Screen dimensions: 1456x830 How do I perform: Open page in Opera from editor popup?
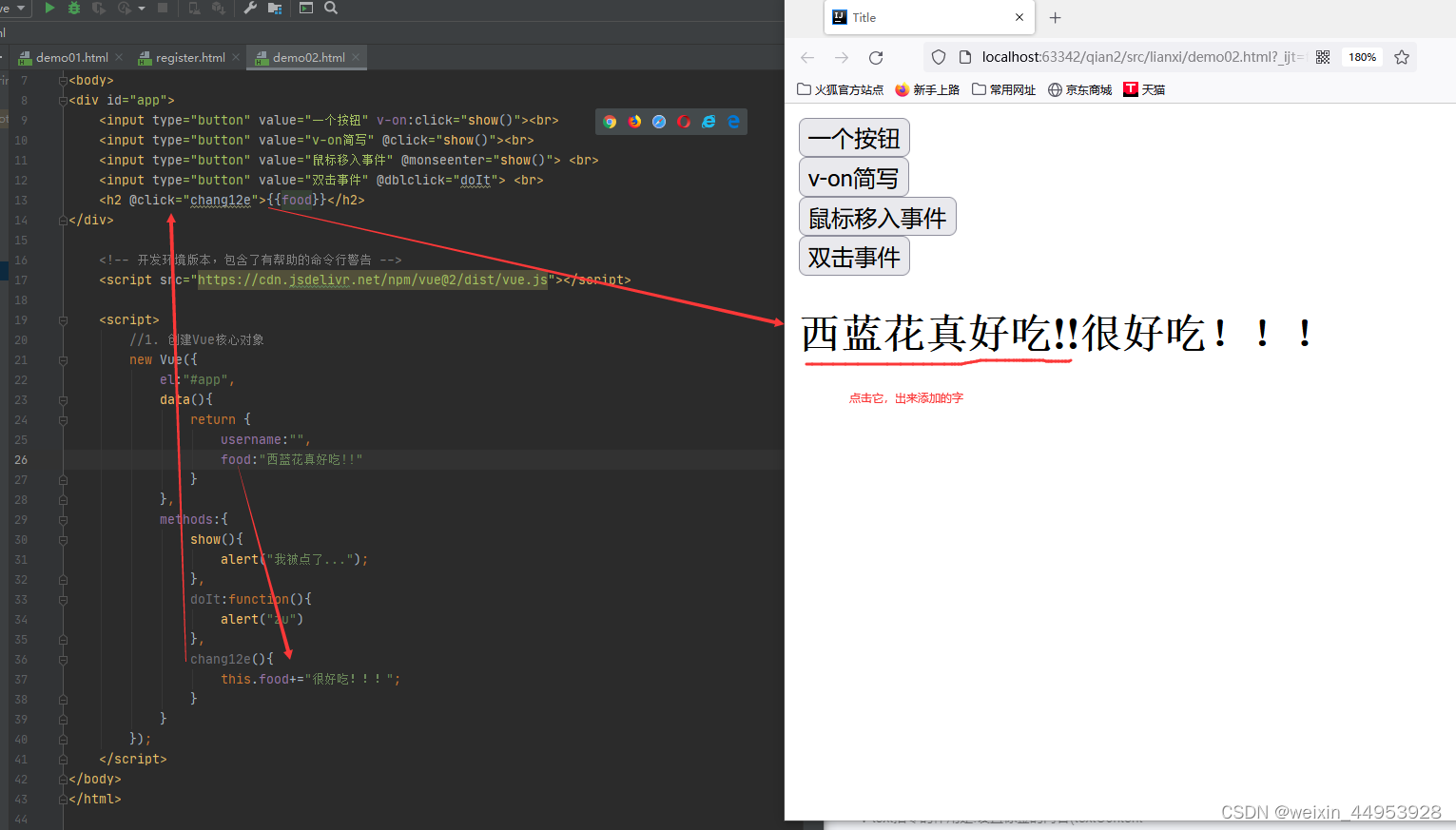point(684,122)
